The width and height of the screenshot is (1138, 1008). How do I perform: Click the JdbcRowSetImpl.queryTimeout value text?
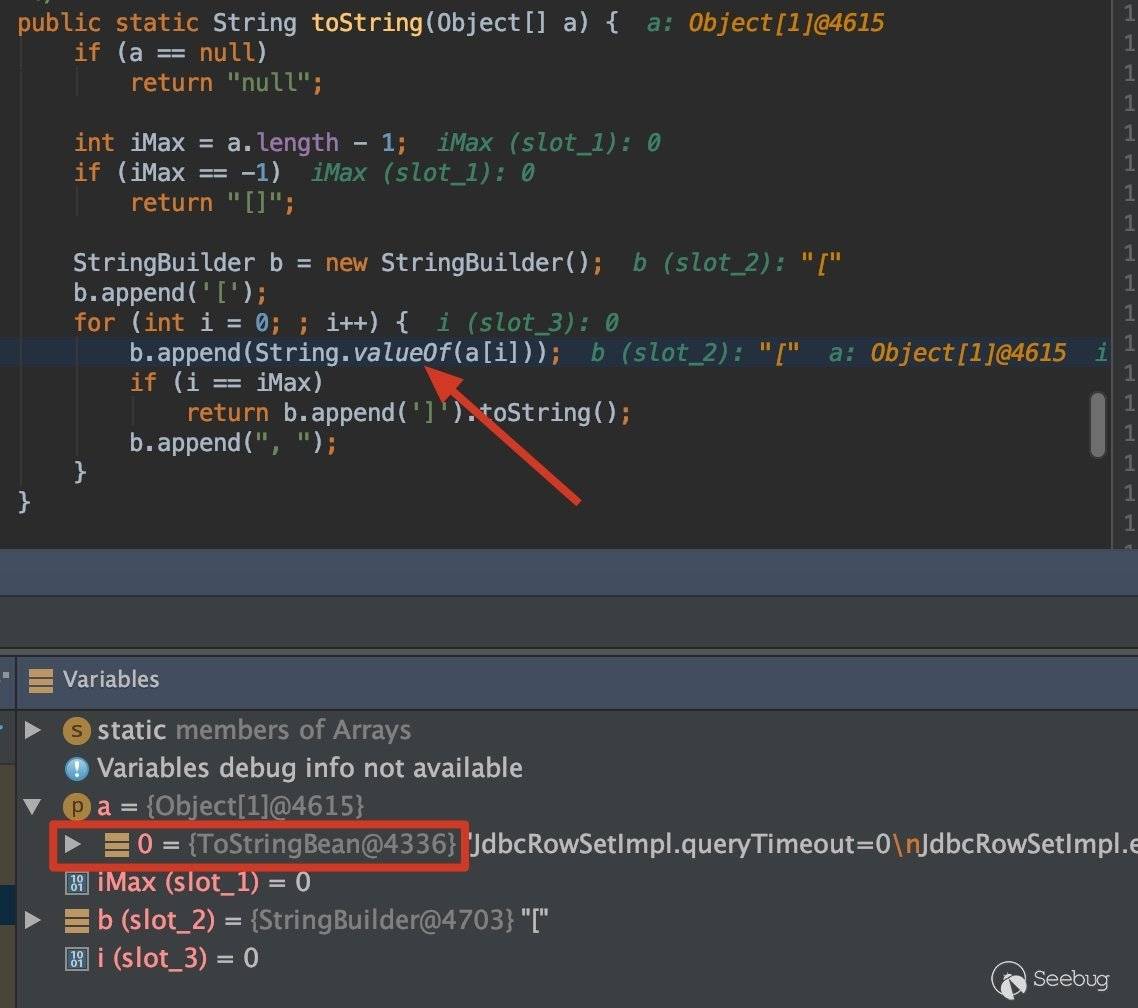(680, 845)
